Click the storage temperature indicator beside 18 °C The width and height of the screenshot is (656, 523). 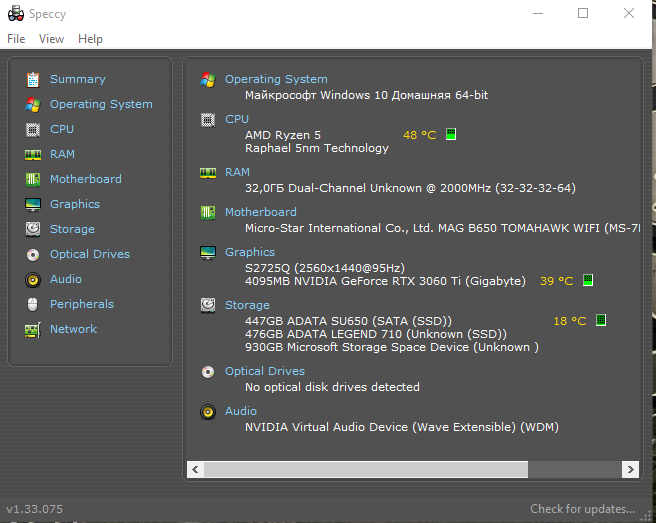tap(601, 320)
